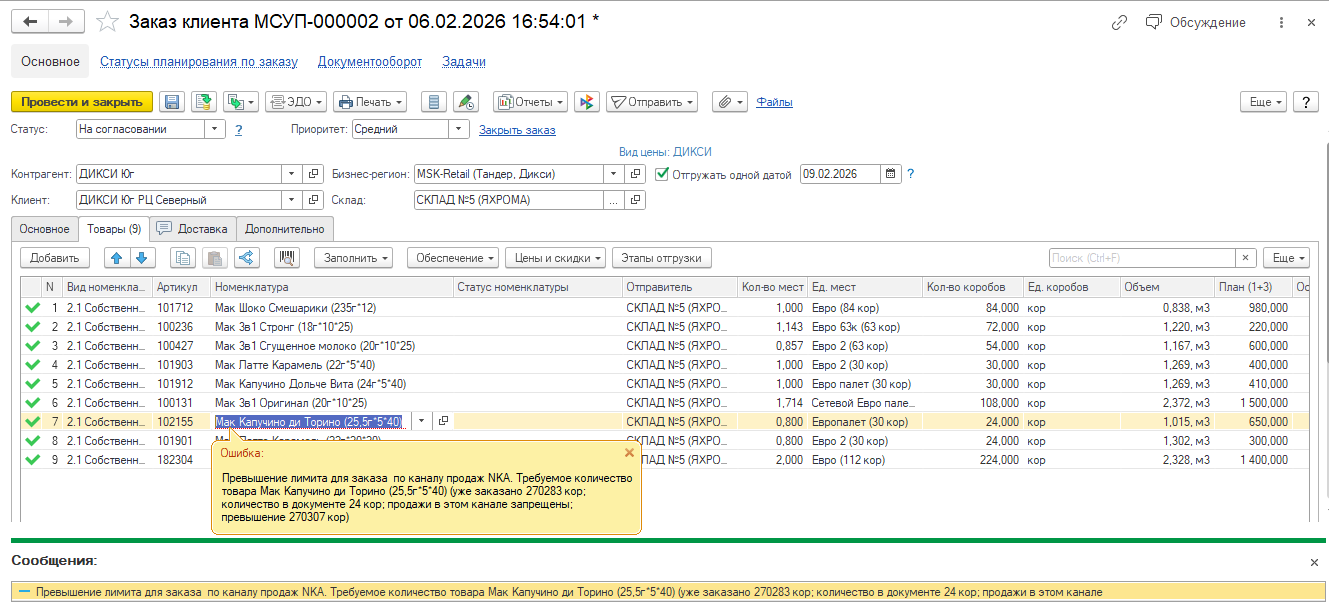Open the 'Цены и скидки' dropdown

click(x=555, y=258)
